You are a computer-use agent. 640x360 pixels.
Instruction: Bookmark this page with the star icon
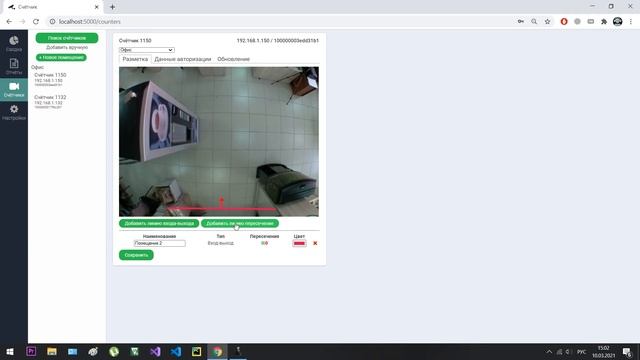point(547,22)
